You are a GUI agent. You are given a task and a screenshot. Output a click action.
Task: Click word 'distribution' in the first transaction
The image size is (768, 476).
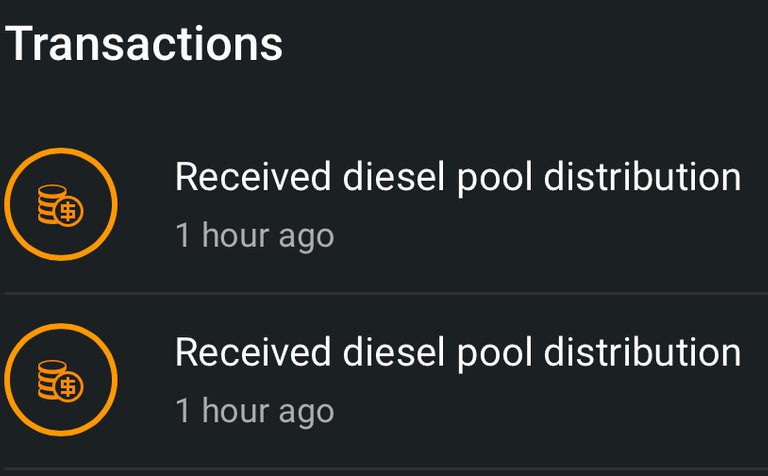(642, 176)
